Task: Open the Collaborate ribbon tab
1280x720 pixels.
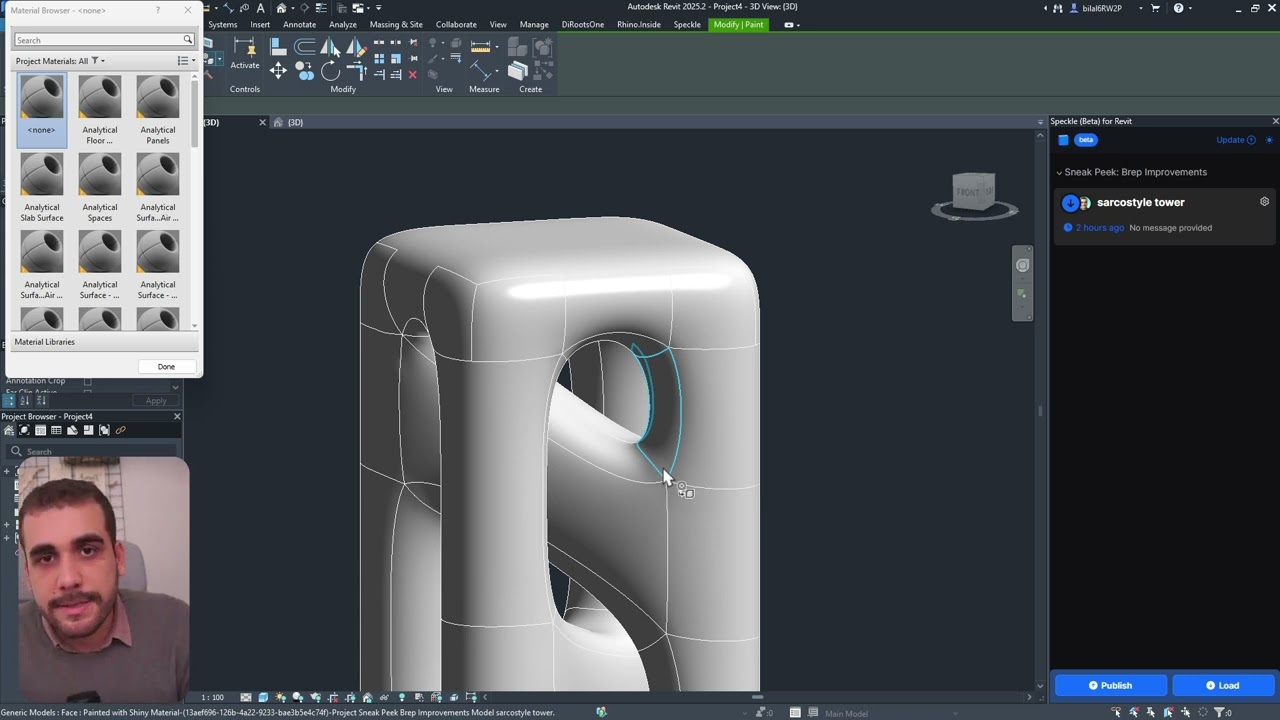Action: click(x=456, y=25)
